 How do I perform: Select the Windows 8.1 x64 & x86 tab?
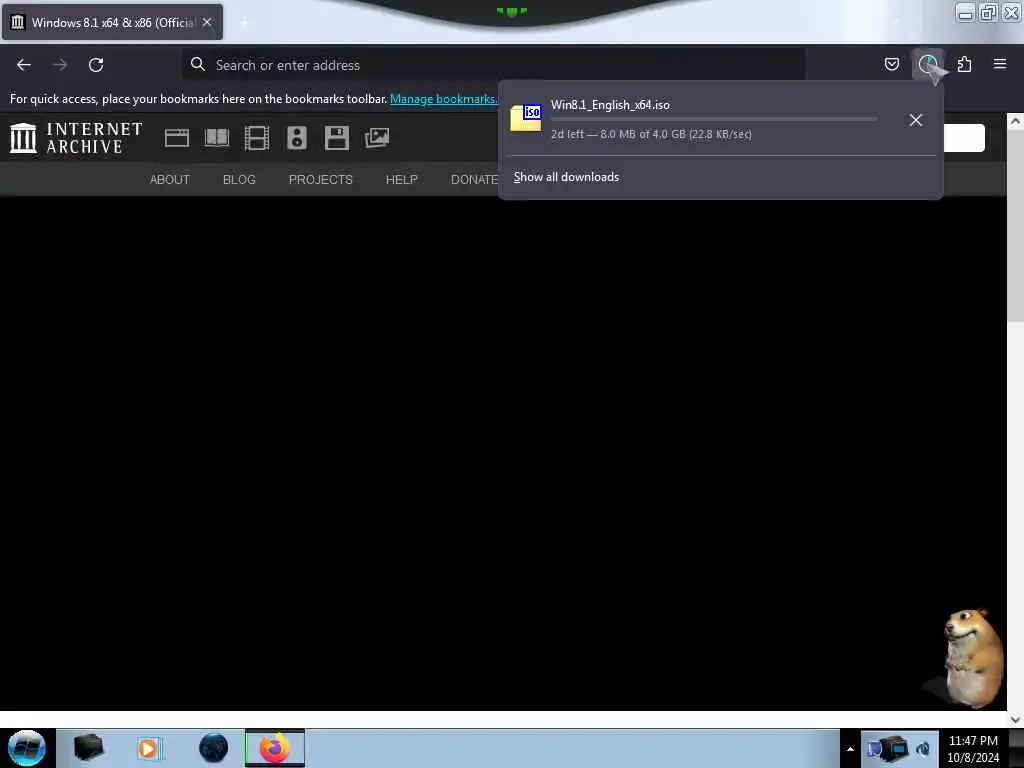click(x=112, y=22)
